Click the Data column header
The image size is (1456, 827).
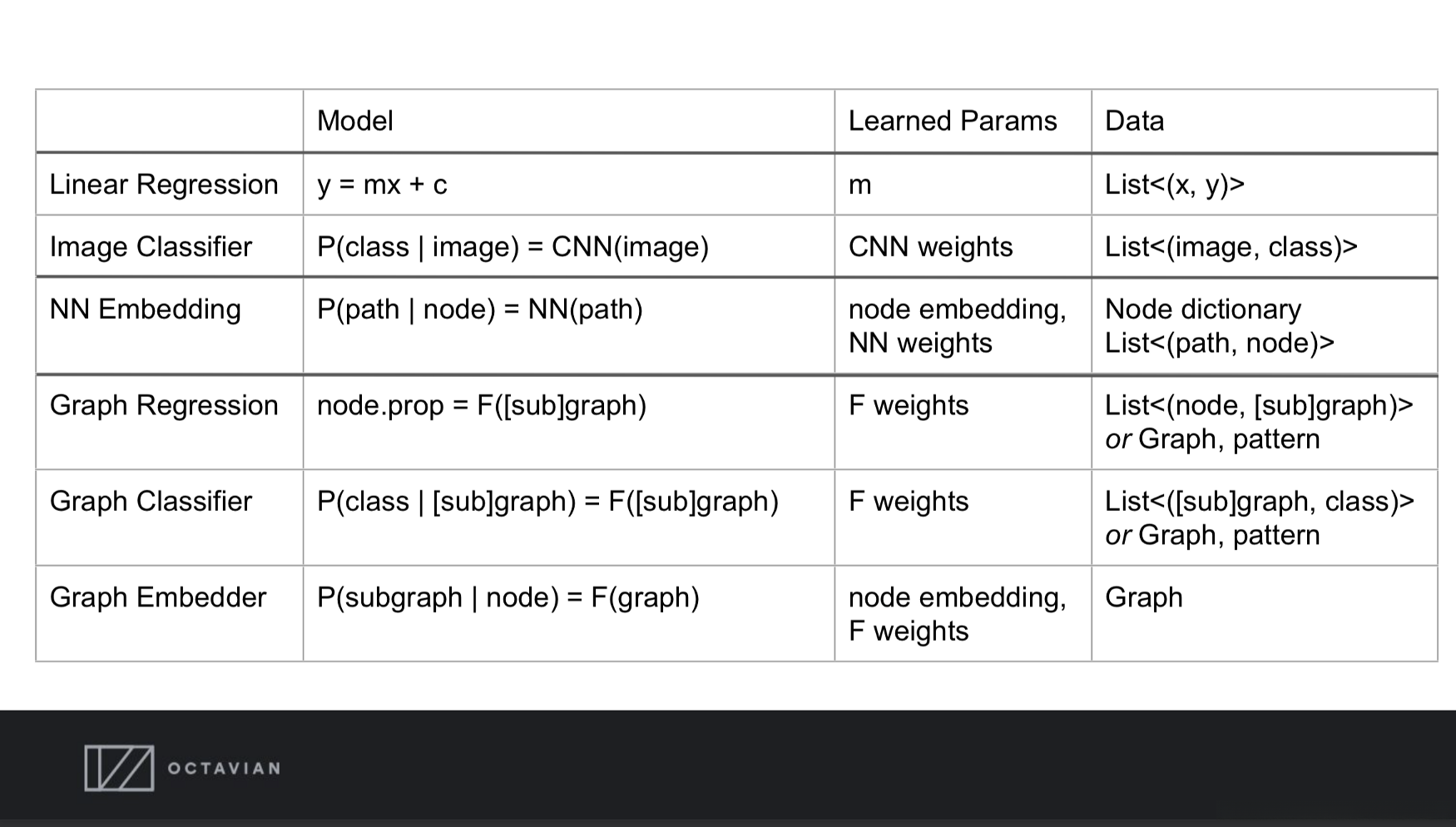[x=1134, y=121]
